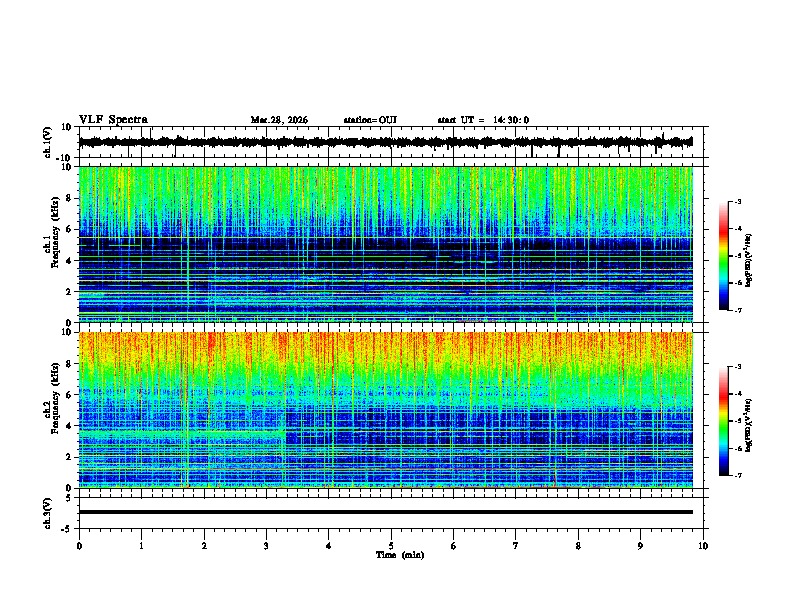The width and height of the screenshot is (792, 612).
Task: Click the "6" kHz tick of ch.2 spectrogram
Action: (x=70, y=395)
